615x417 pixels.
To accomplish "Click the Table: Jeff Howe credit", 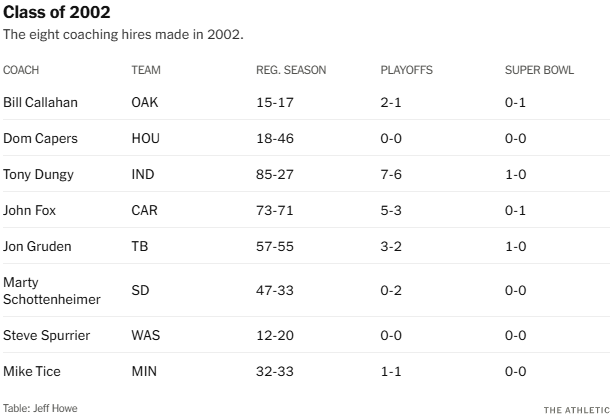I will pos(40,408).
